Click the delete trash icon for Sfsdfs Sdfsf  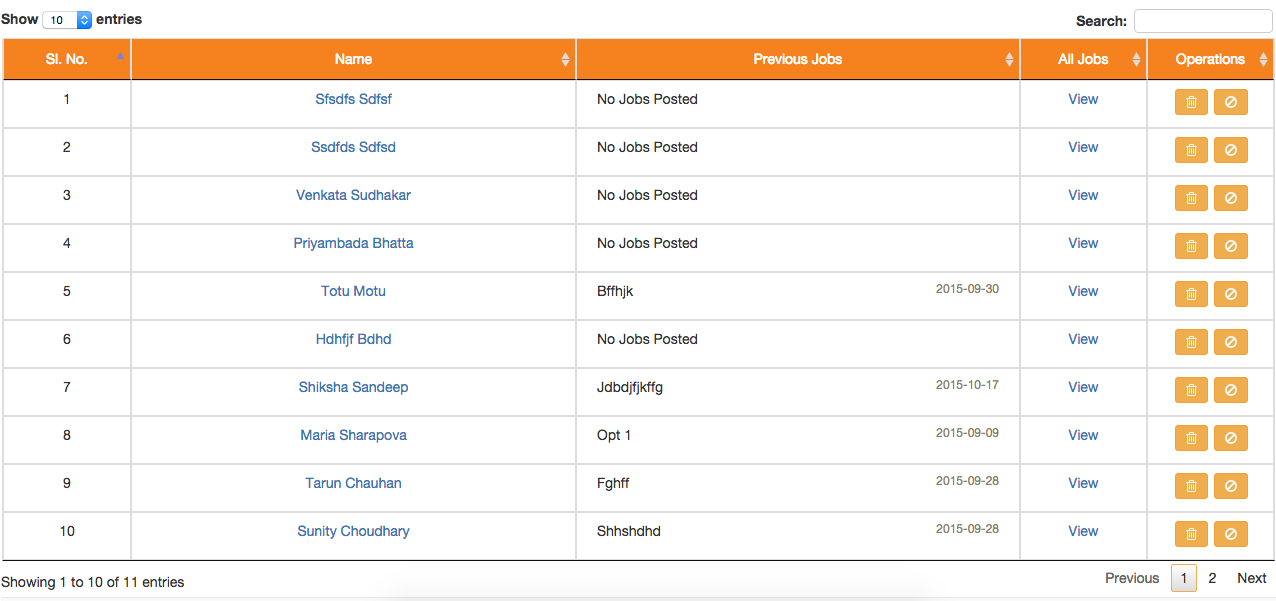pyautogui.click(x=1191, y=102)
